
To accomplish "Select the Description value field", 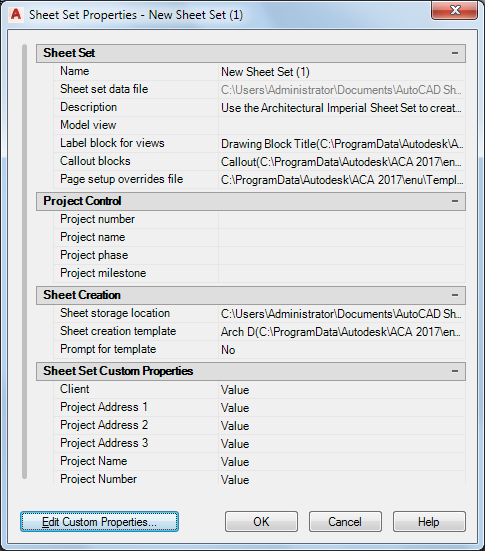I will point(342,108).
